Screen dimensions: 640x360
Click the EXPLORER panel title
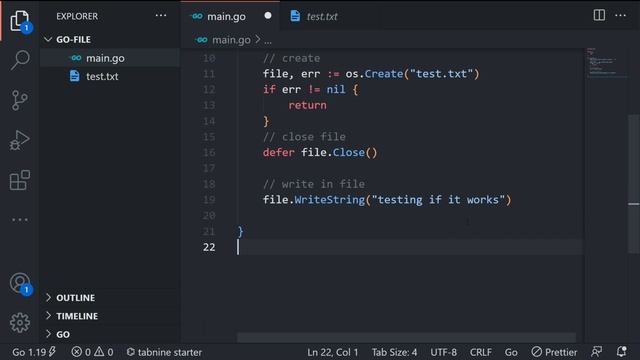click(x=77, y=16)
